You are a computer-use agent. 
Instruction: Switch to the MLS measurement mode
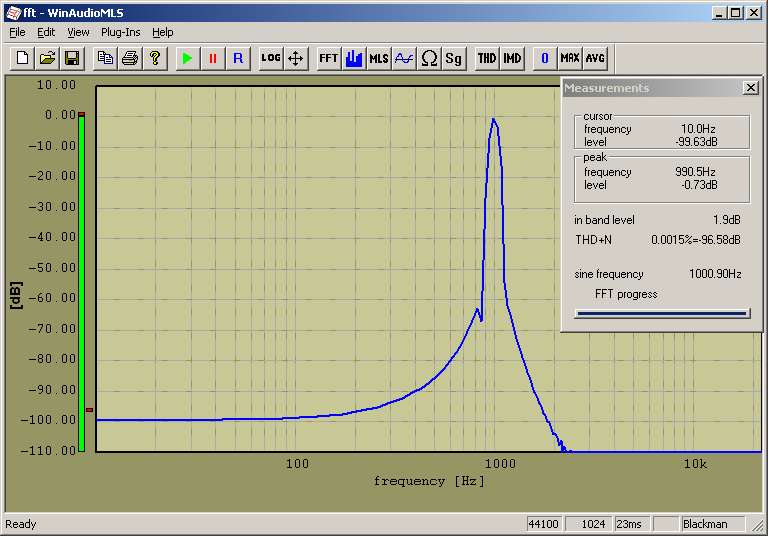(x=379, y=58)
